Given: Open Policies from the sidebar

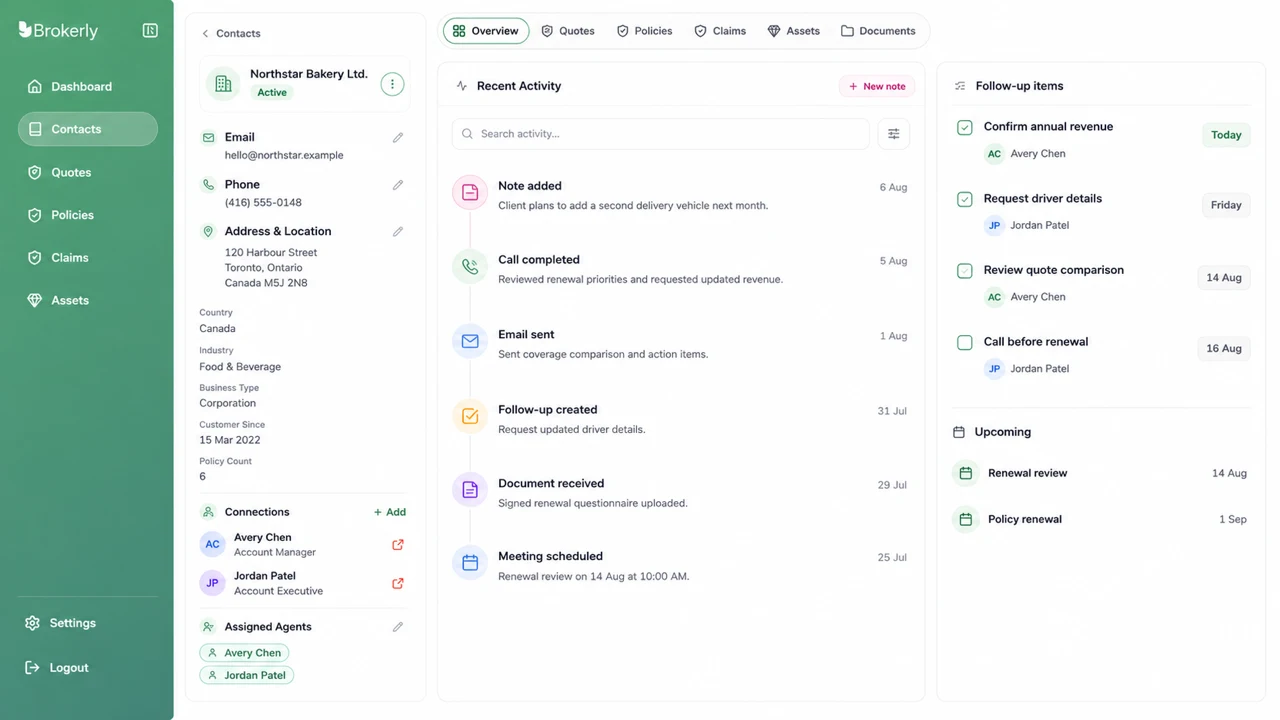Looking at the screenshot, I should coord(87,215).
